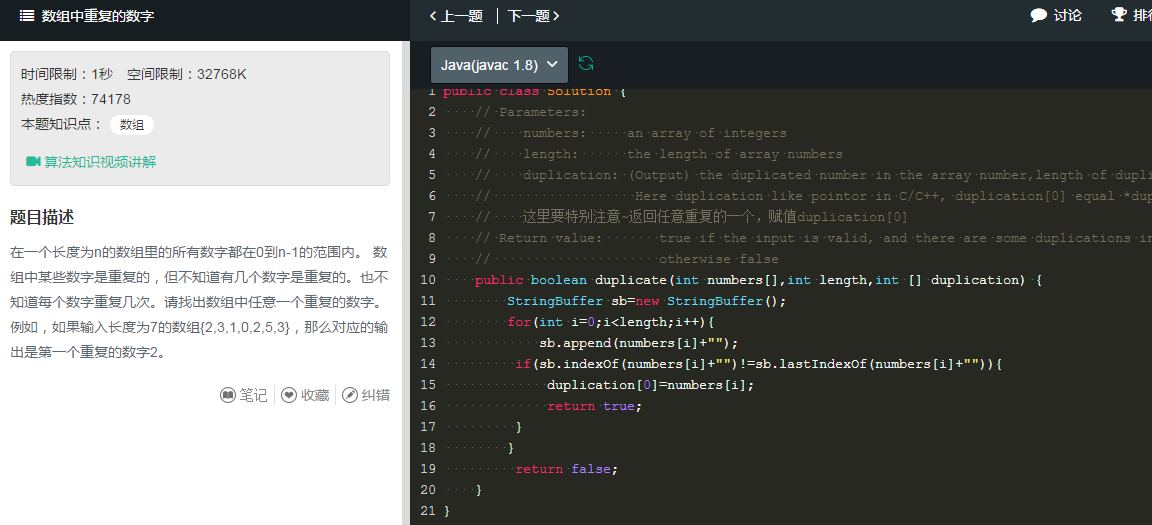Open 算法知识视频讲解 video link
1152x525 pixels.
coord(100,162)
